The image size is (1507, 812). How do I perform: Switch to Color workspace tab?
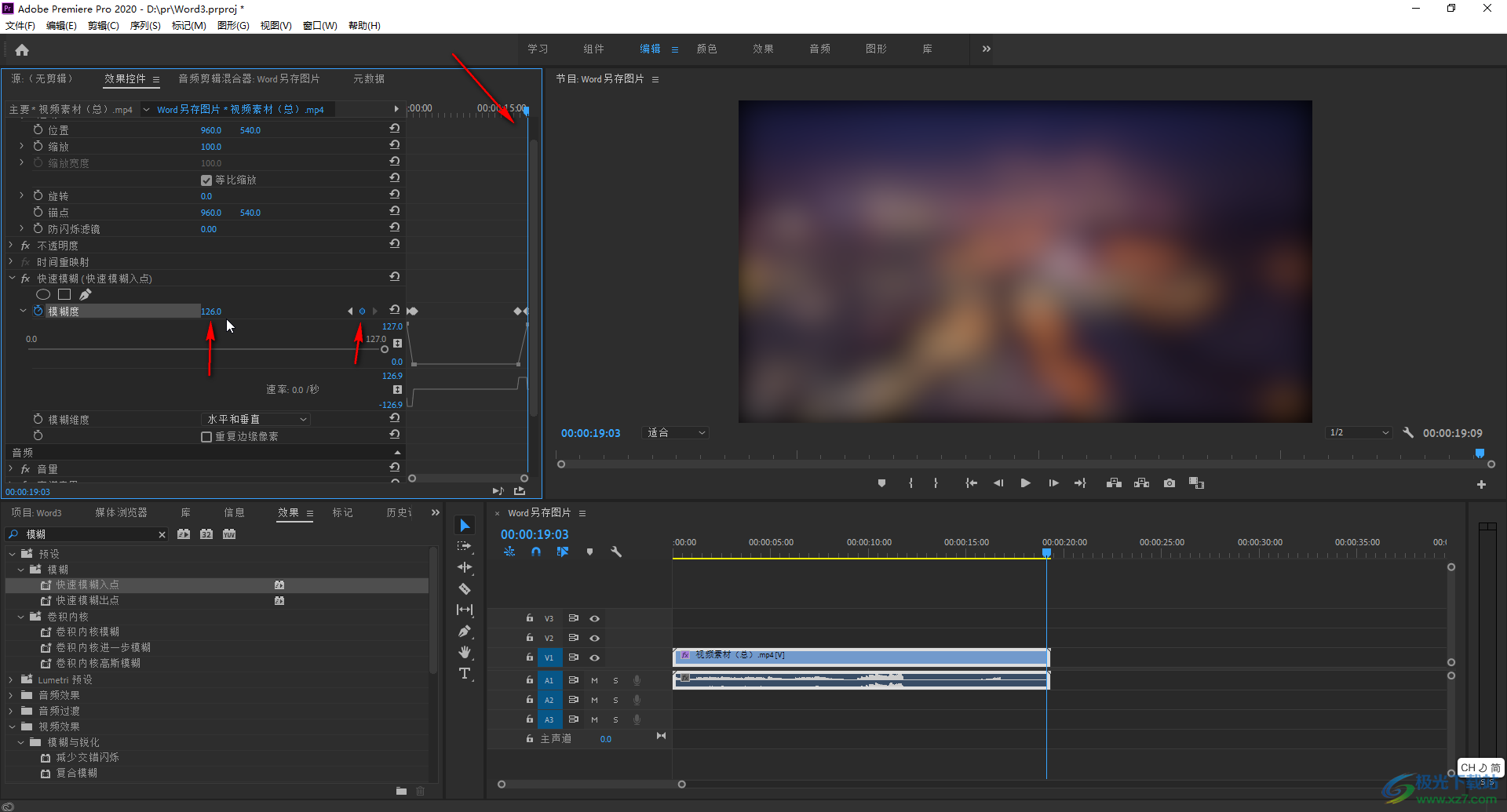706,49
